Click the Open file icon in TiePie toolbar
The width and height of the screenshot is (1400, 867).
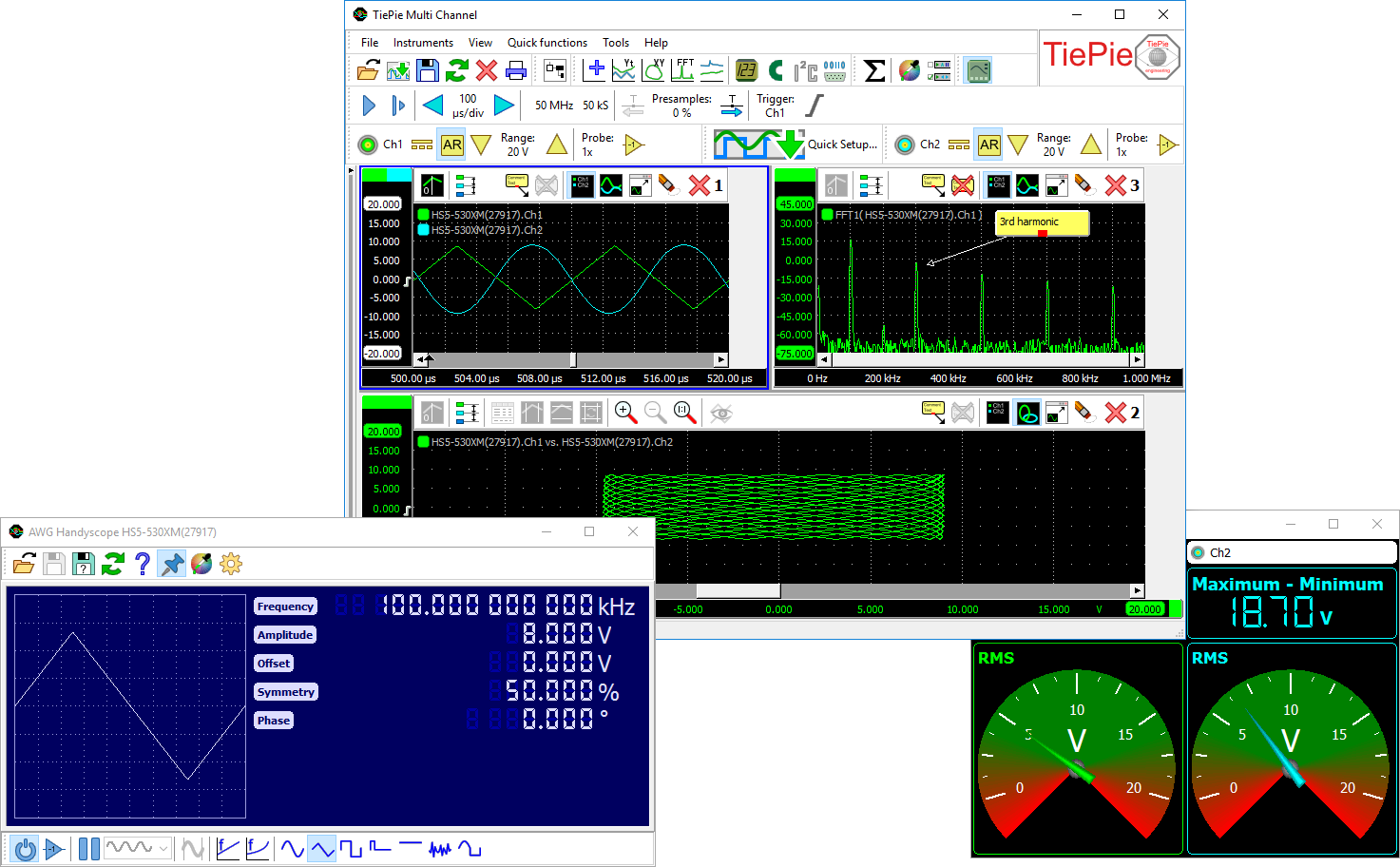point(368,70)
